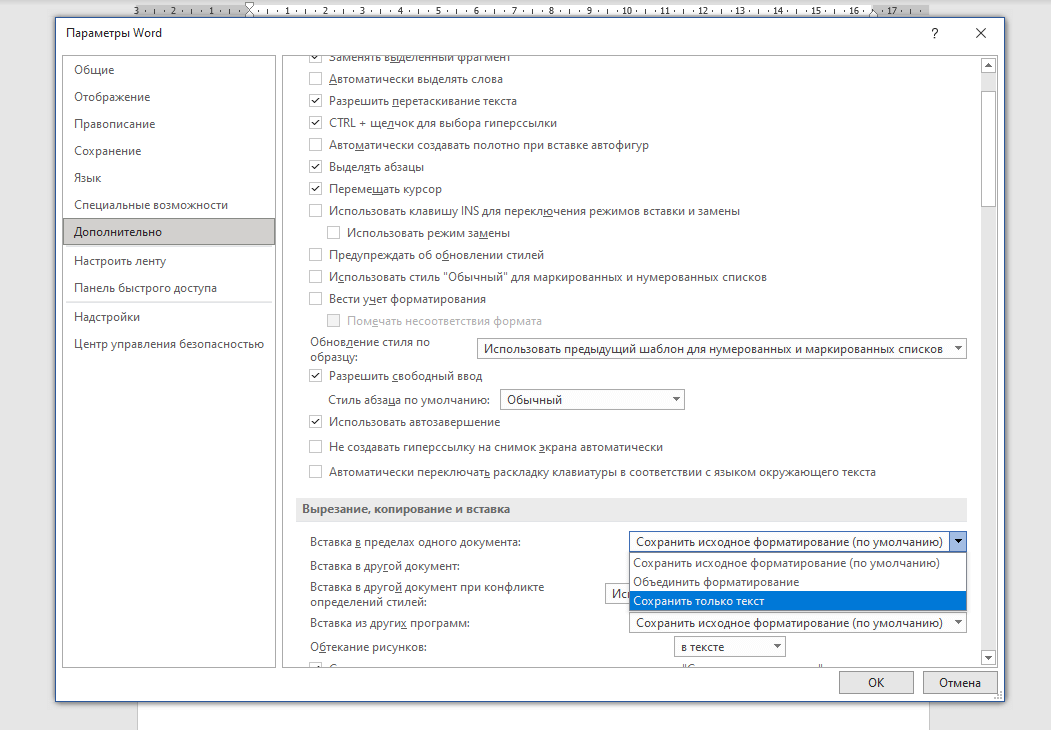Screen dimensions: 1051x730
Task: Click scrollbar up arrow in options pane
Action: coord(988,66)
